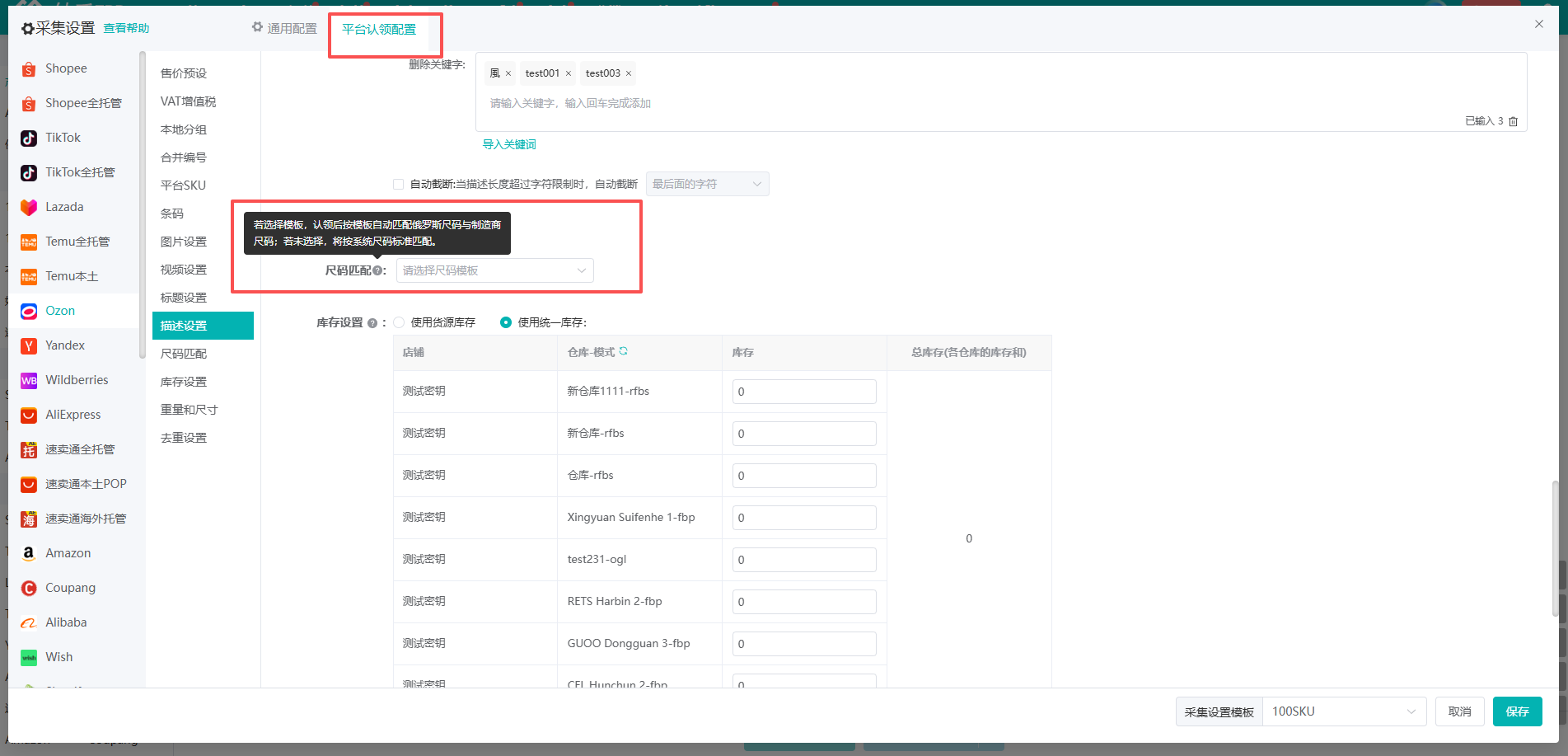The height and width of the screenshot is (756, 1568).
Task: Remove the test003 keyword tag
Action: click(x=629, y=73)
